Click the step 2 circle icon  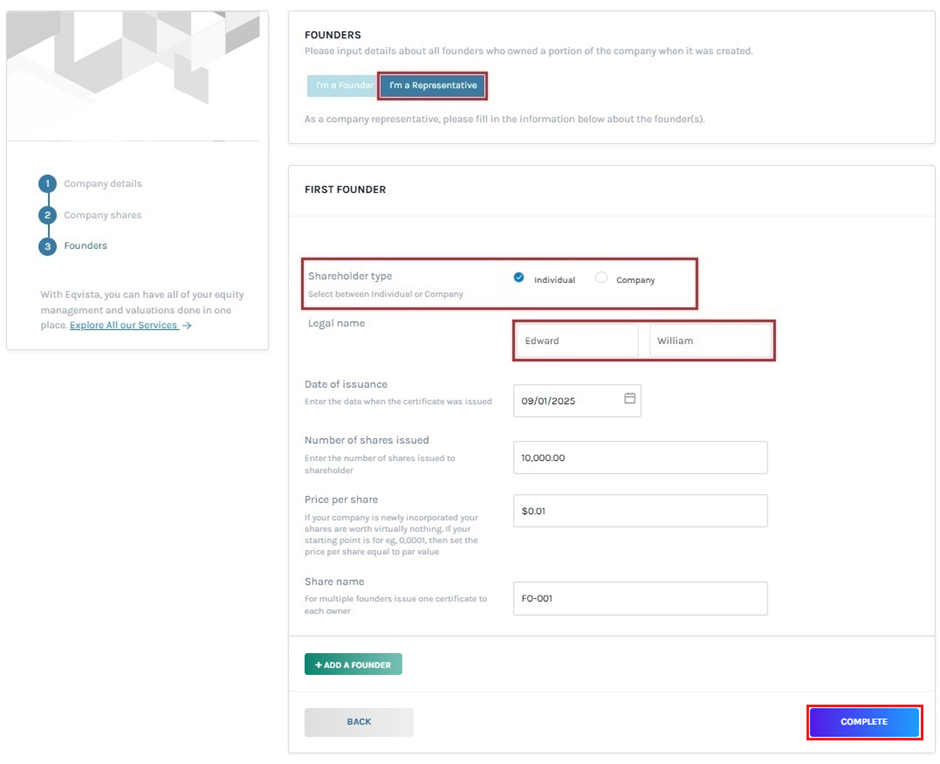[x=47, y=215]
